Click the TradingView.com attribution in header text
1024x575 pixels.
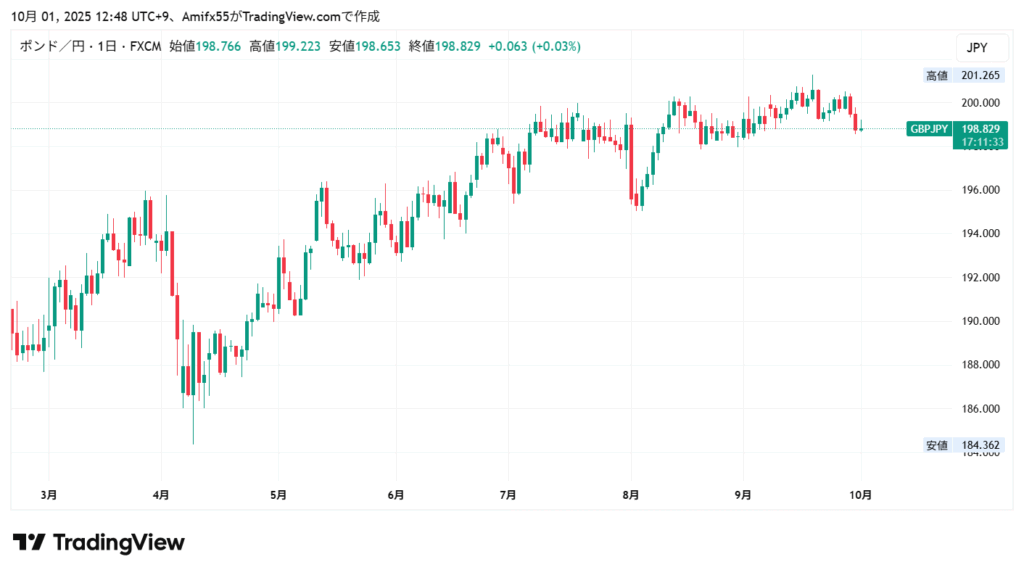[x=265, y=17]
